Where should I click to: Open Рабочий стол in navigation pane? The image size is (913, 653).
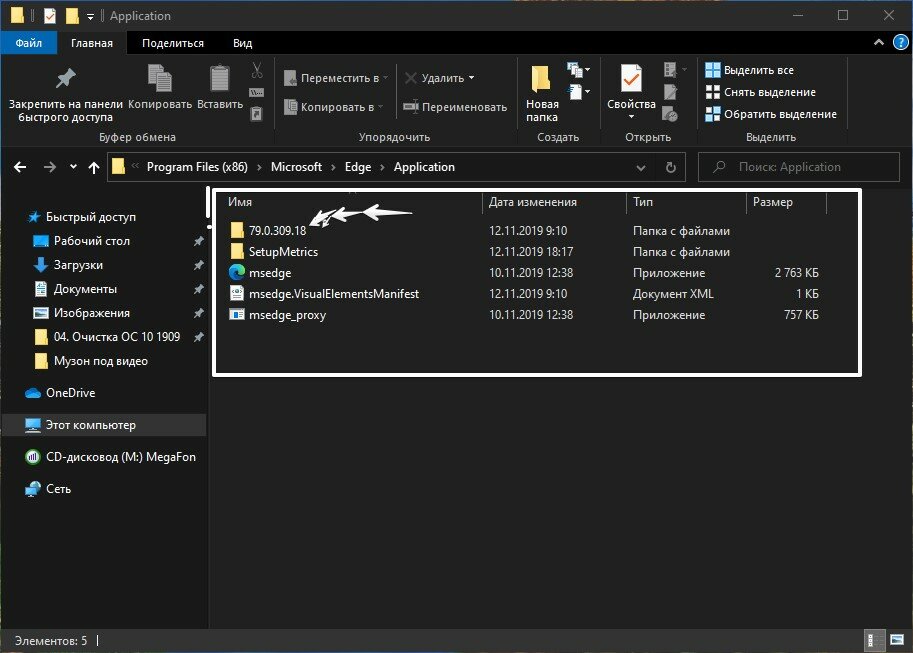pyautogui.click(x=91, y=241)
